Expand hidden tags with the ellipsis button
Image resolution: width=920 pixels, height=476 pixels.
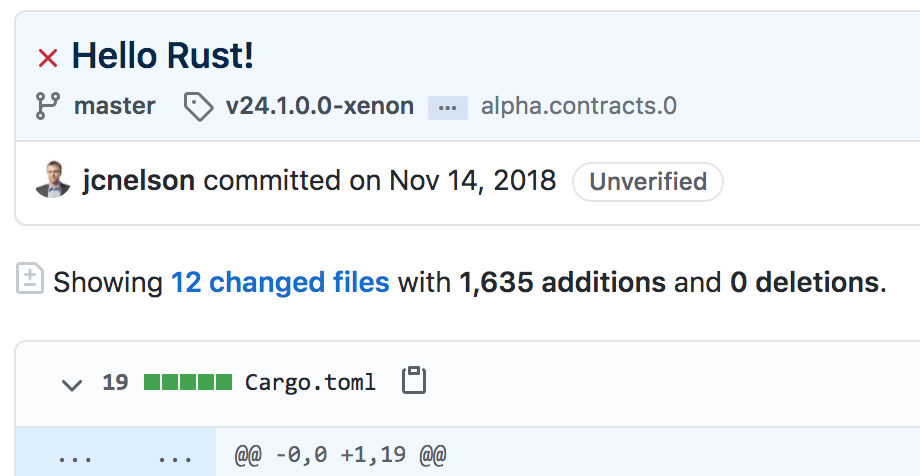tap(448, 108)
